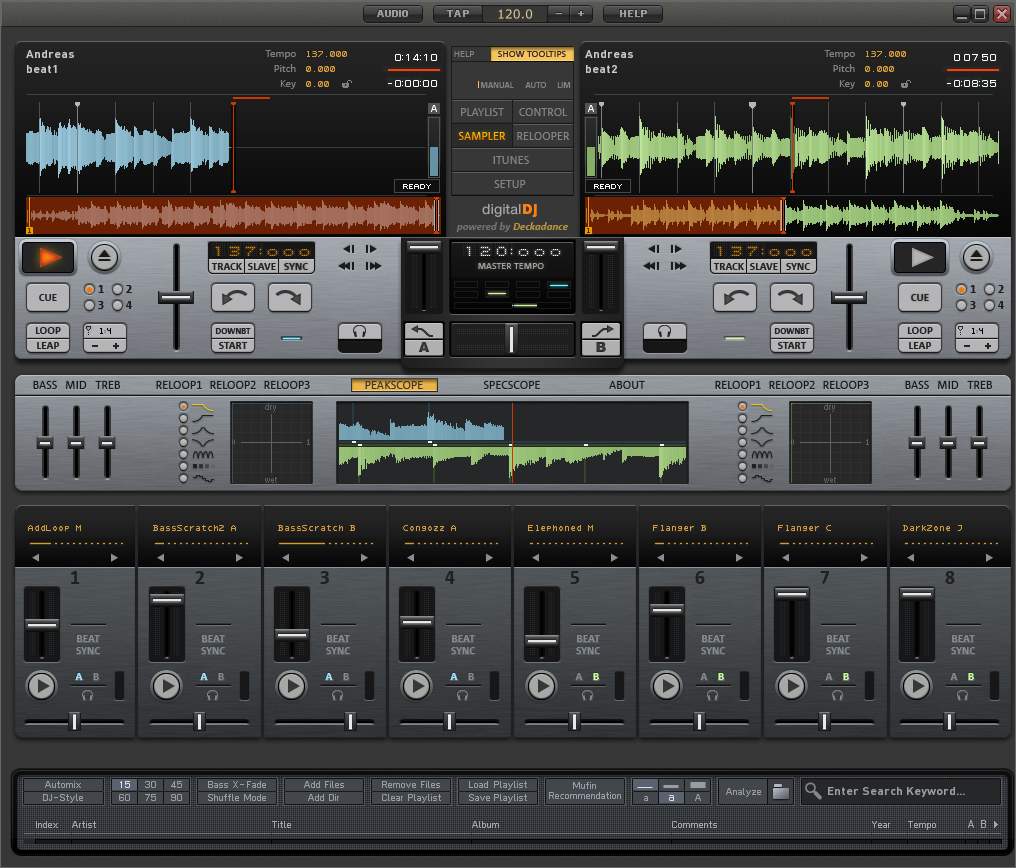This screenshot has height=868, width=1016.
Task: Eject the track from deck B
Action: (976, 257)
